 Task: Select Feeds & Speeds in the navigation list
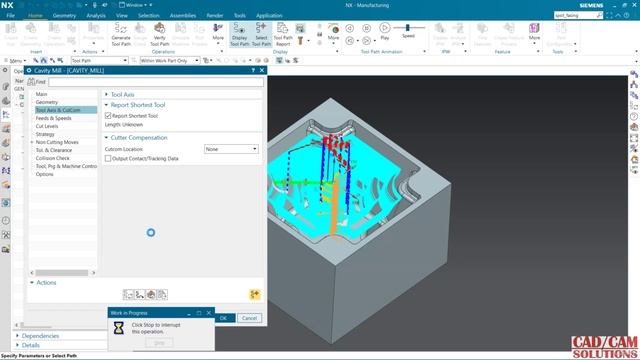coord(53,118)
